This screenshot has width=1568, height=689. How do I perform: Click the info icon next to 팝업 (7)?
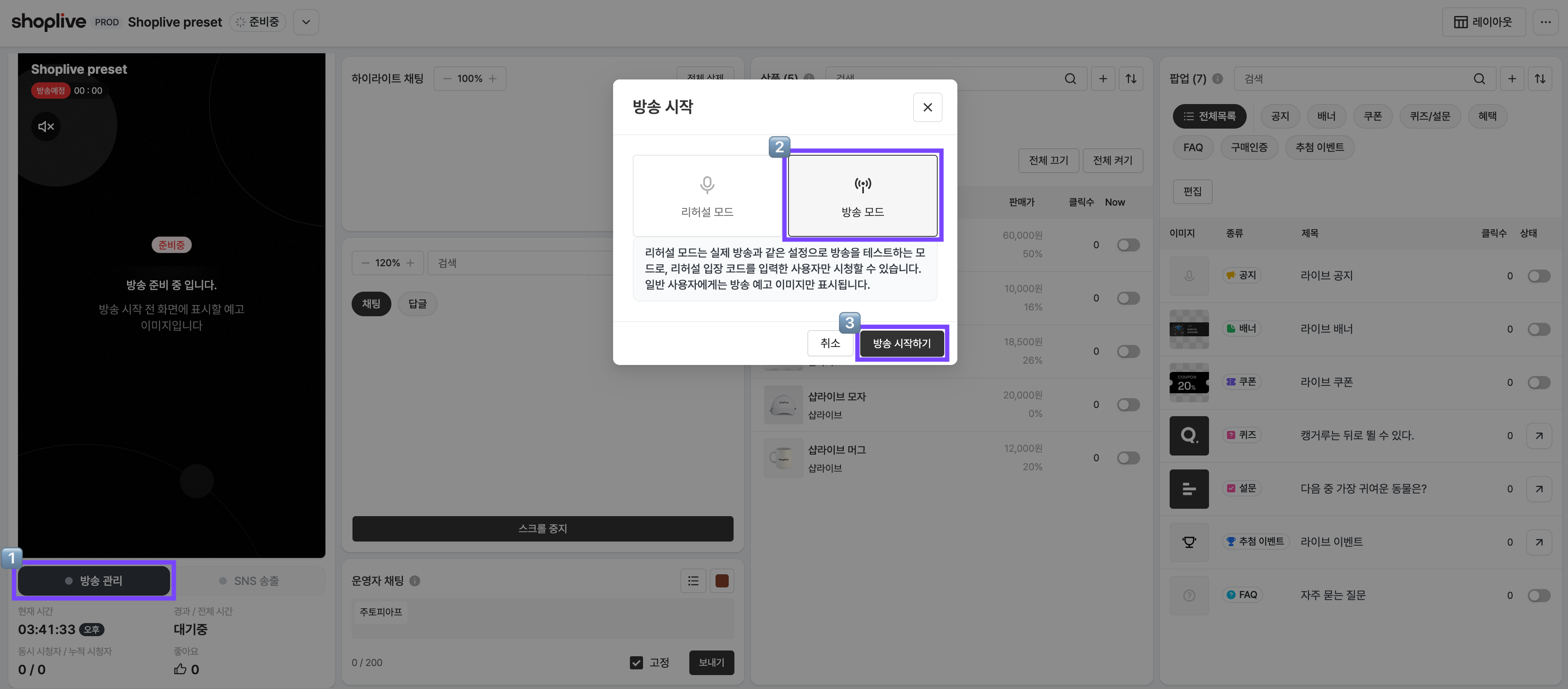click(x=1217, y=79)
